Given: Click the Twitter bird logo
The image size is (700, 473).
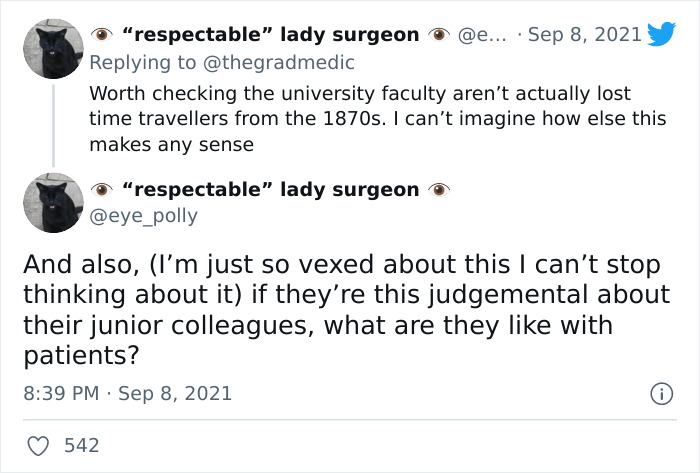Looking at the screenshot, I should point(662,35).
